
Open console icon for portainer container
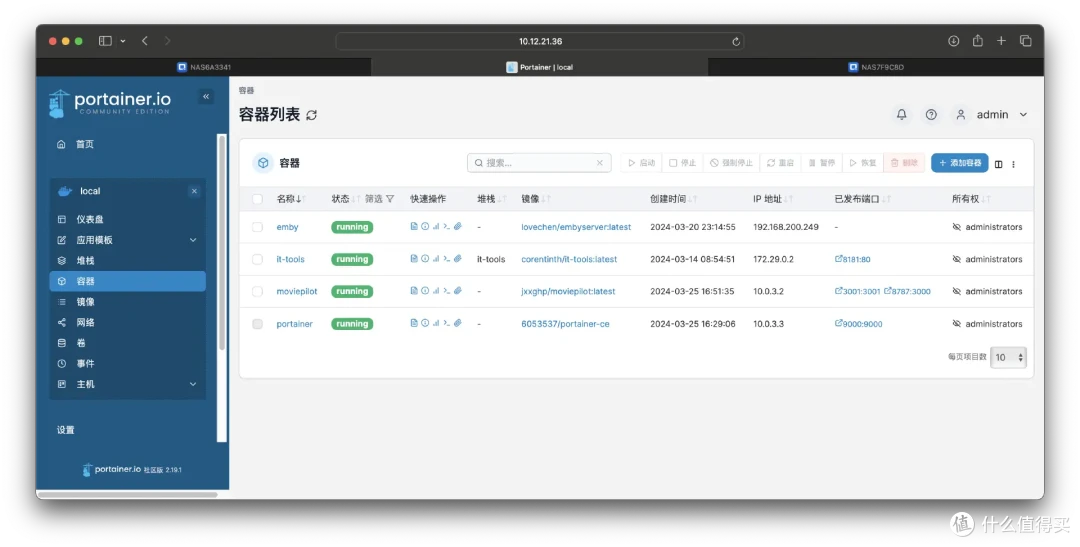(x=446, y=323)
